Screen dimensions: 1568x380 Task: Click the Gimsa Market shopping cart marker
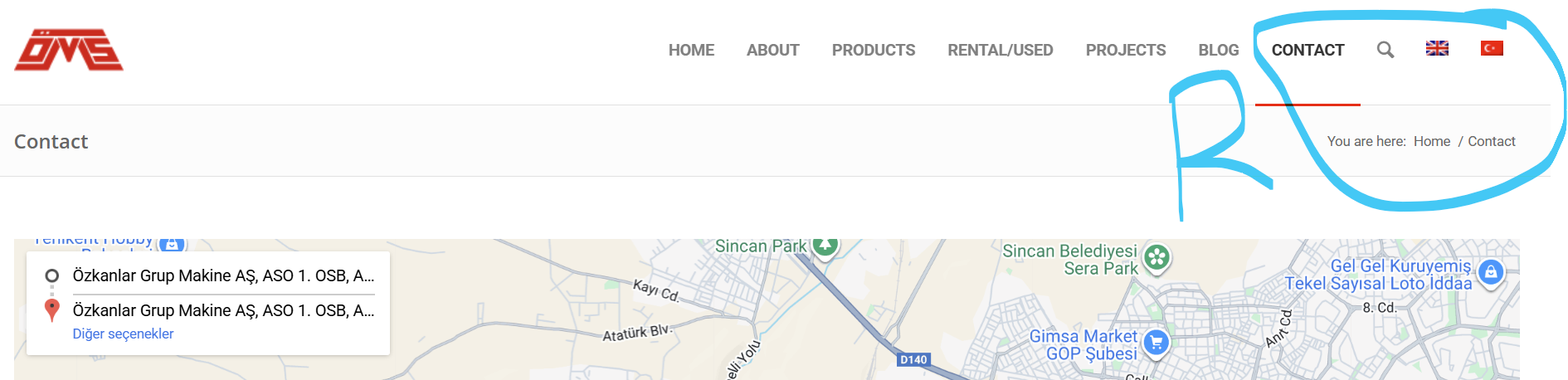(1156, 343)
